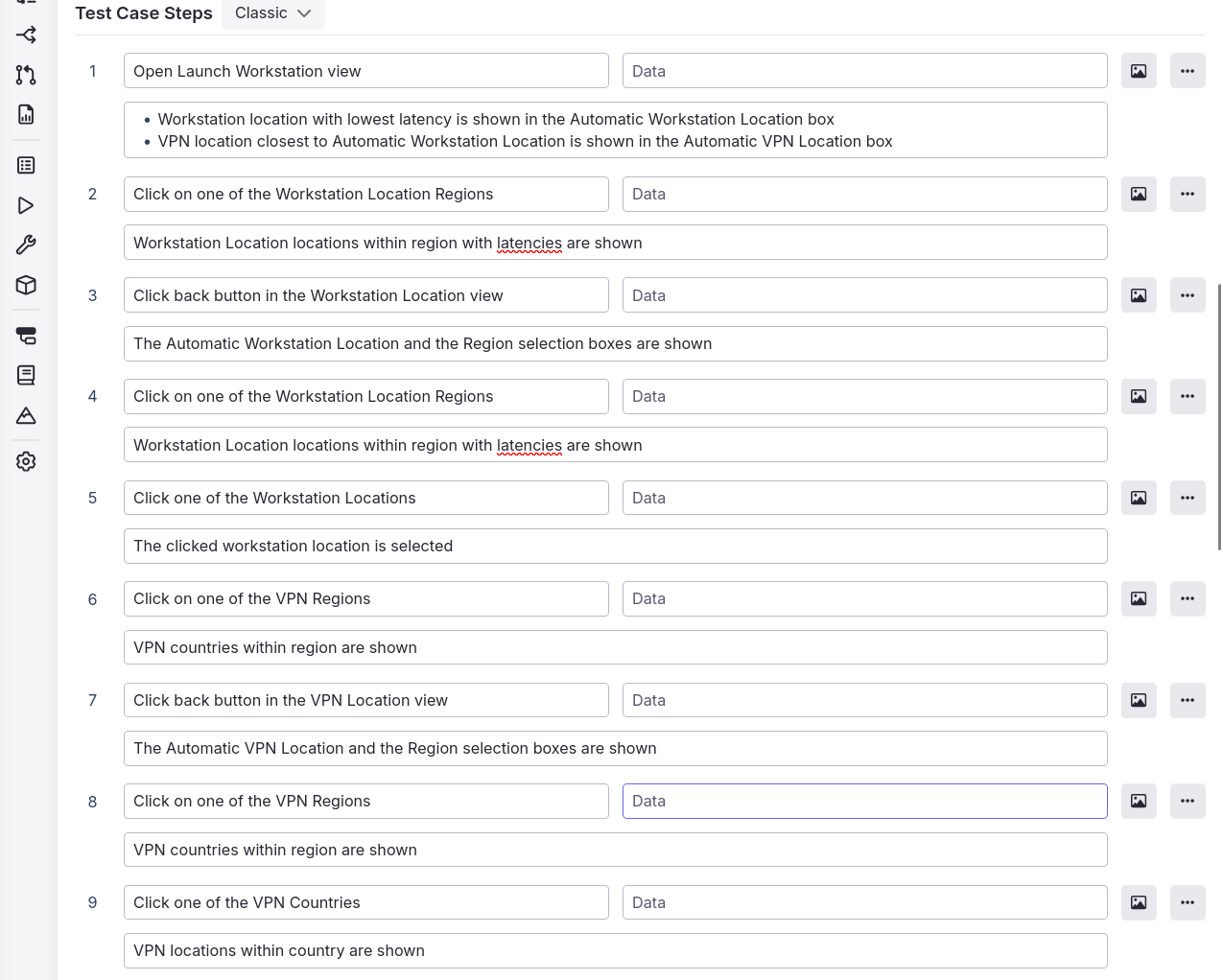Click the Data field of step 3

click(864, 295)
